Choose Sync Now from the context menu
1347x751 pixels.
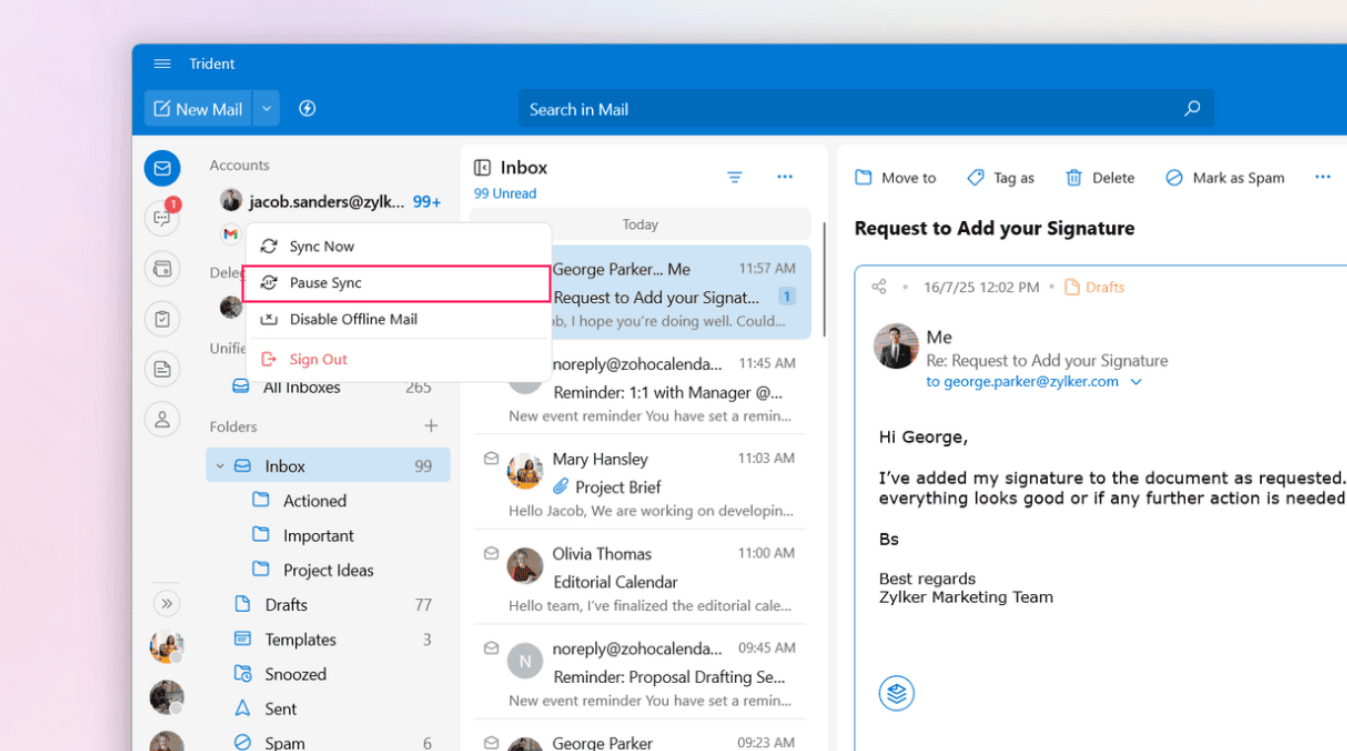coord(398,246)
